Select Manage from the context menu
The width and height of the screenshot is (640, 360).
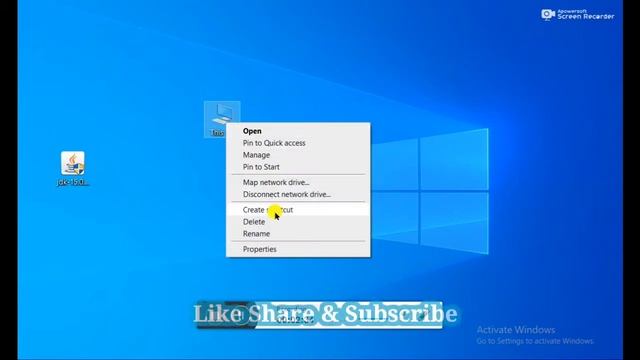click(x=298, y=155)
